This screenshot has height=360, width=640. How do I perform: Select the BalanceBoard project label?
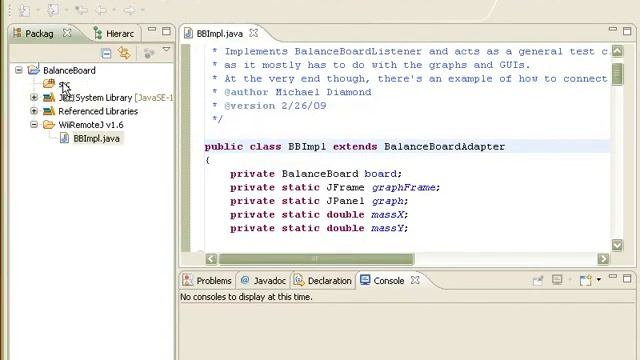pyautogui.click(x=69, y=70)
